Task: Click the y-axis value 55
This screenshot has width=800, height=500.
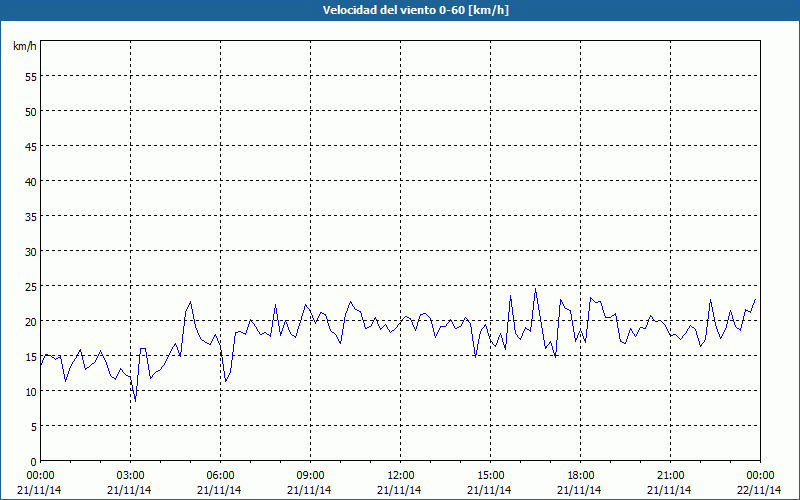Action: coord(31,77)
